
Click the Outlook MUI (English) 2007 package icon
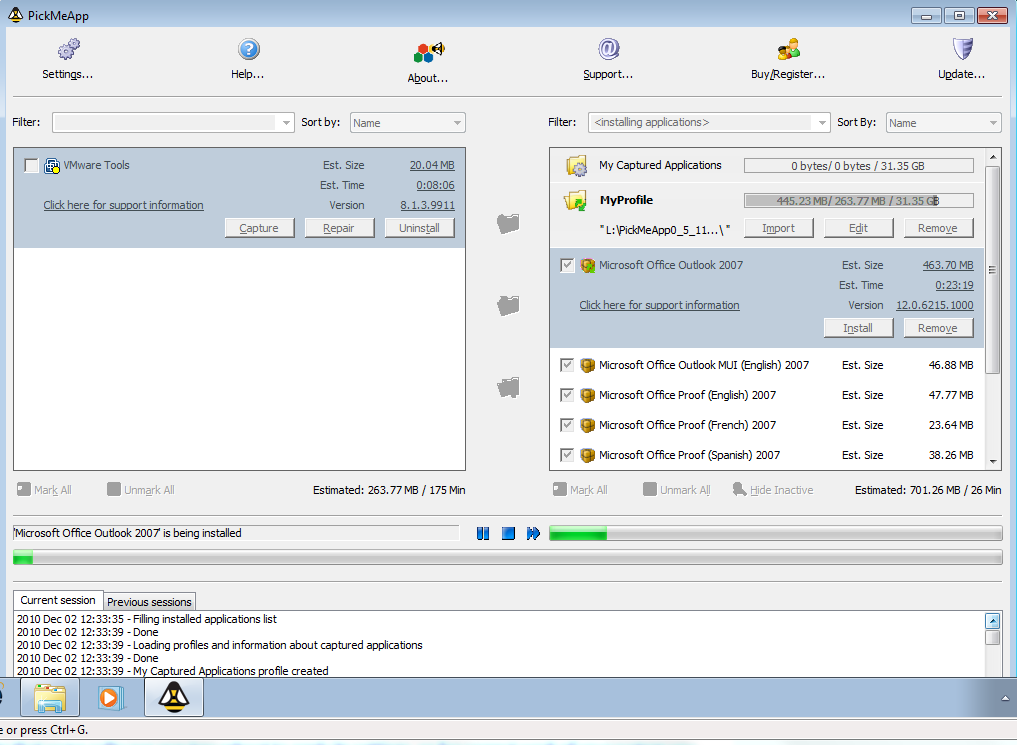pos(588,365)
